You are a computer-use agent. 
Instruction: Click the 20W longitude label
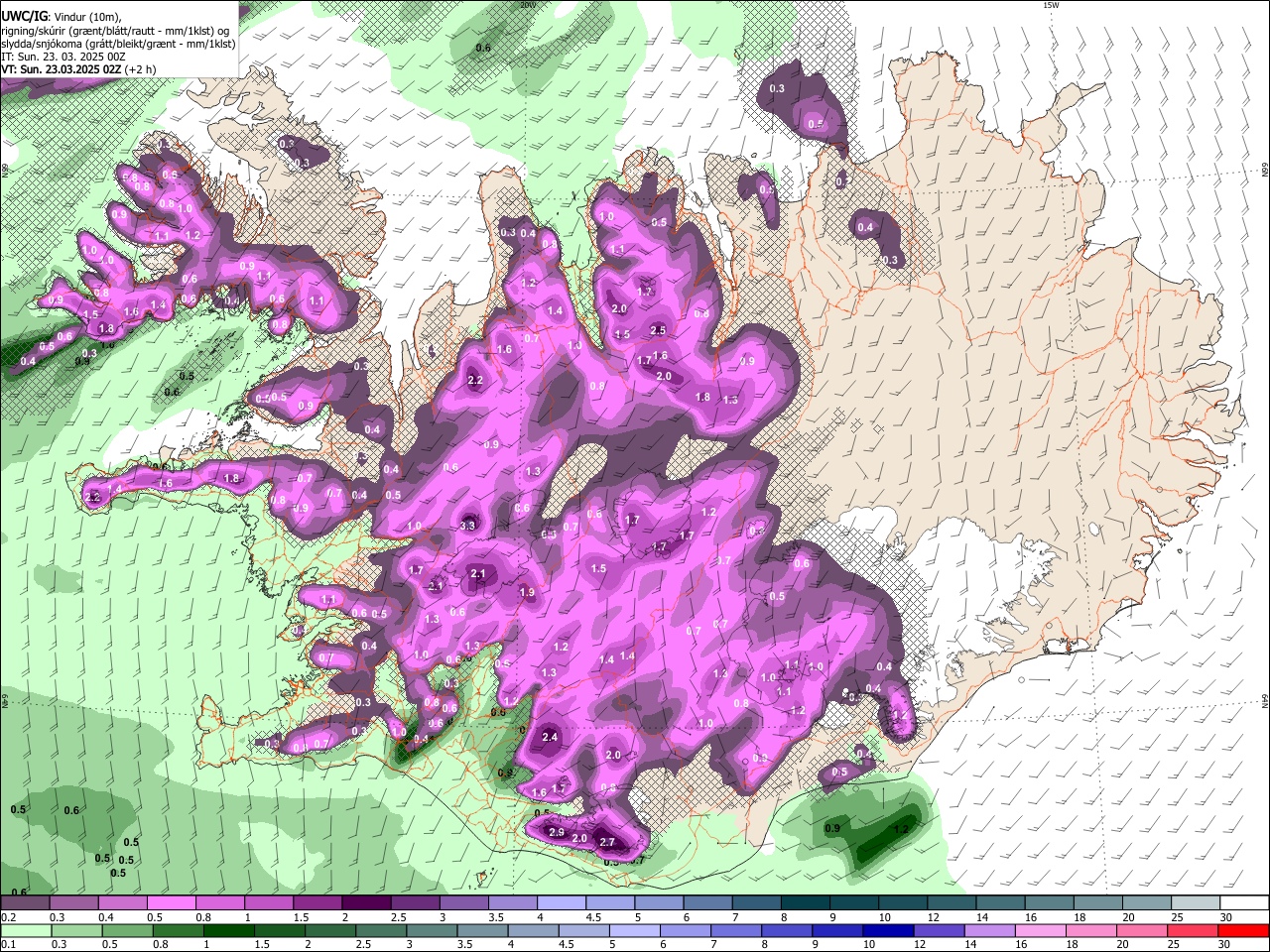coord(527,5)
